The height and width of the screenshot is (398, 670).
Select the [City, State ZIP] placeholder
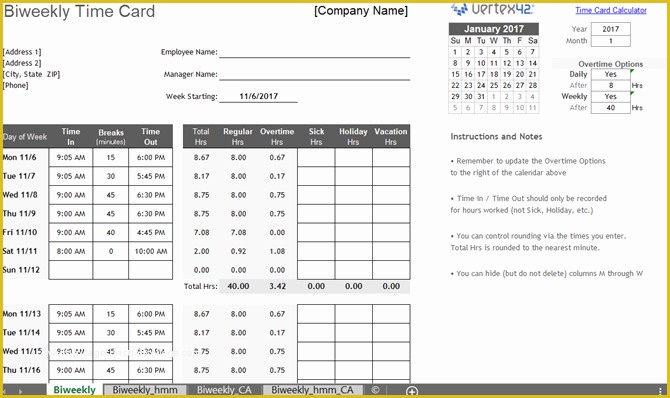click(32, 74)
